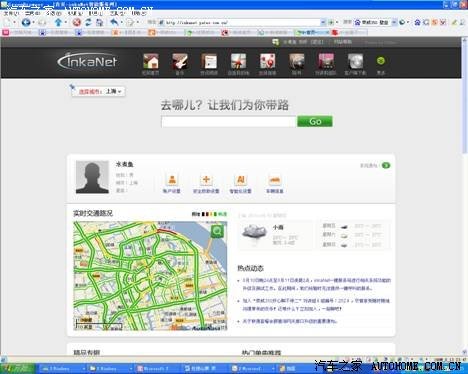The width and height of the screenshot is (468, 374).
Task: Click the browser stop red X button
Action: 77,22
